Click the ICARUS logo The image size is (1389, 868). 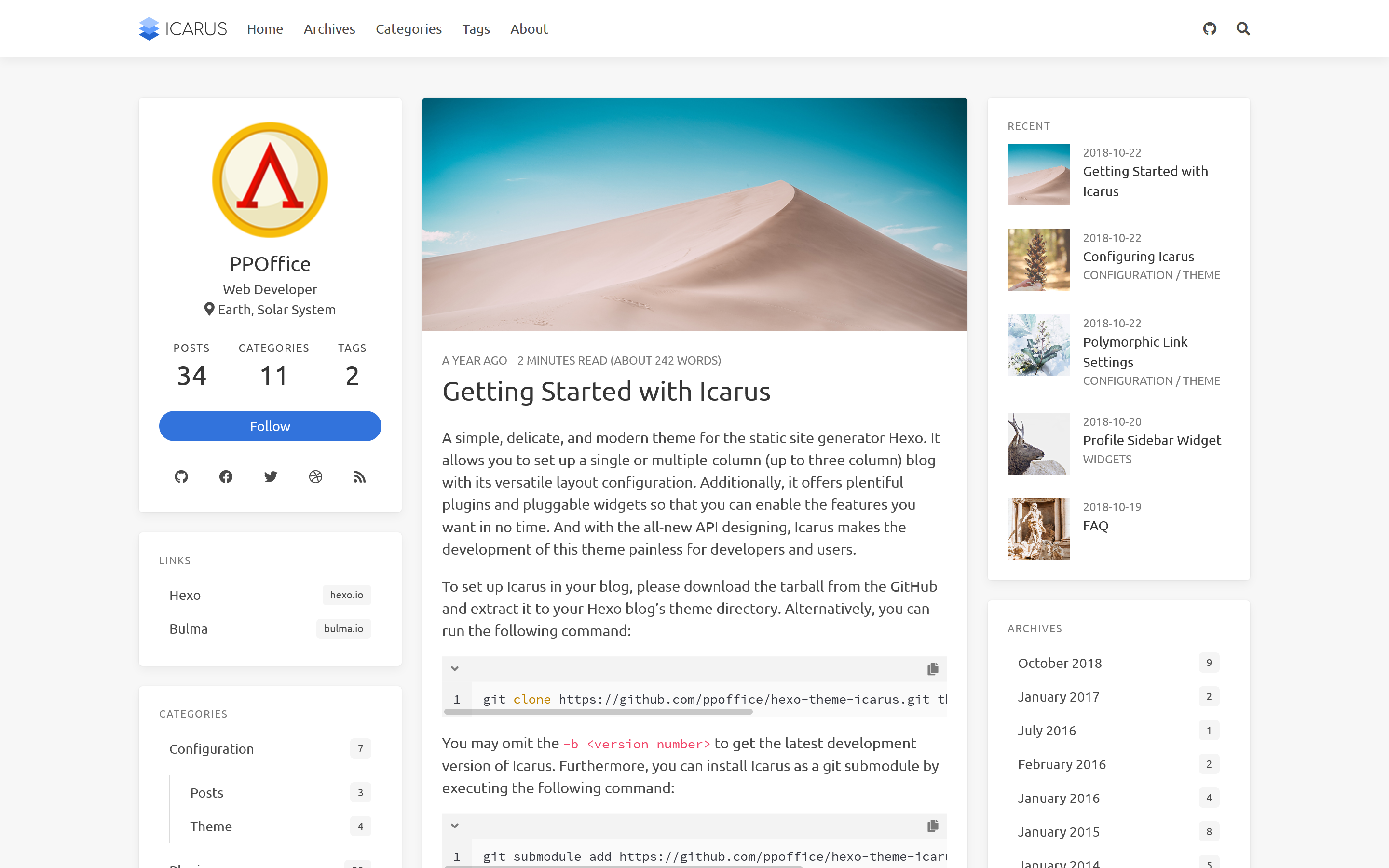pos(182,29)
